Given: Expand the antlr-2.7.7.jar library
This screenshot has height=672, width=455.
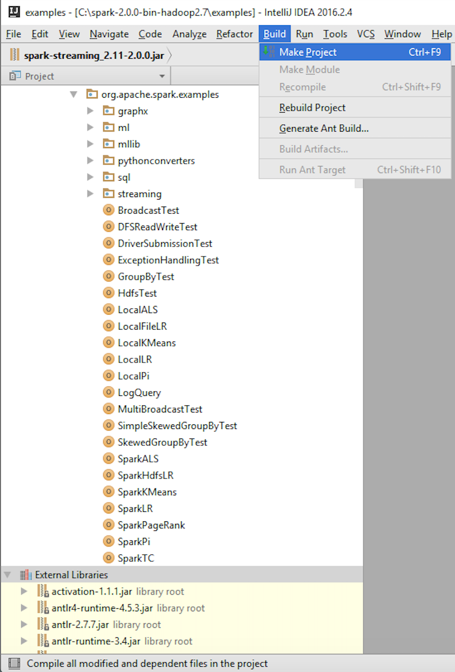Looking at the screenshot, I should (24, 624).
